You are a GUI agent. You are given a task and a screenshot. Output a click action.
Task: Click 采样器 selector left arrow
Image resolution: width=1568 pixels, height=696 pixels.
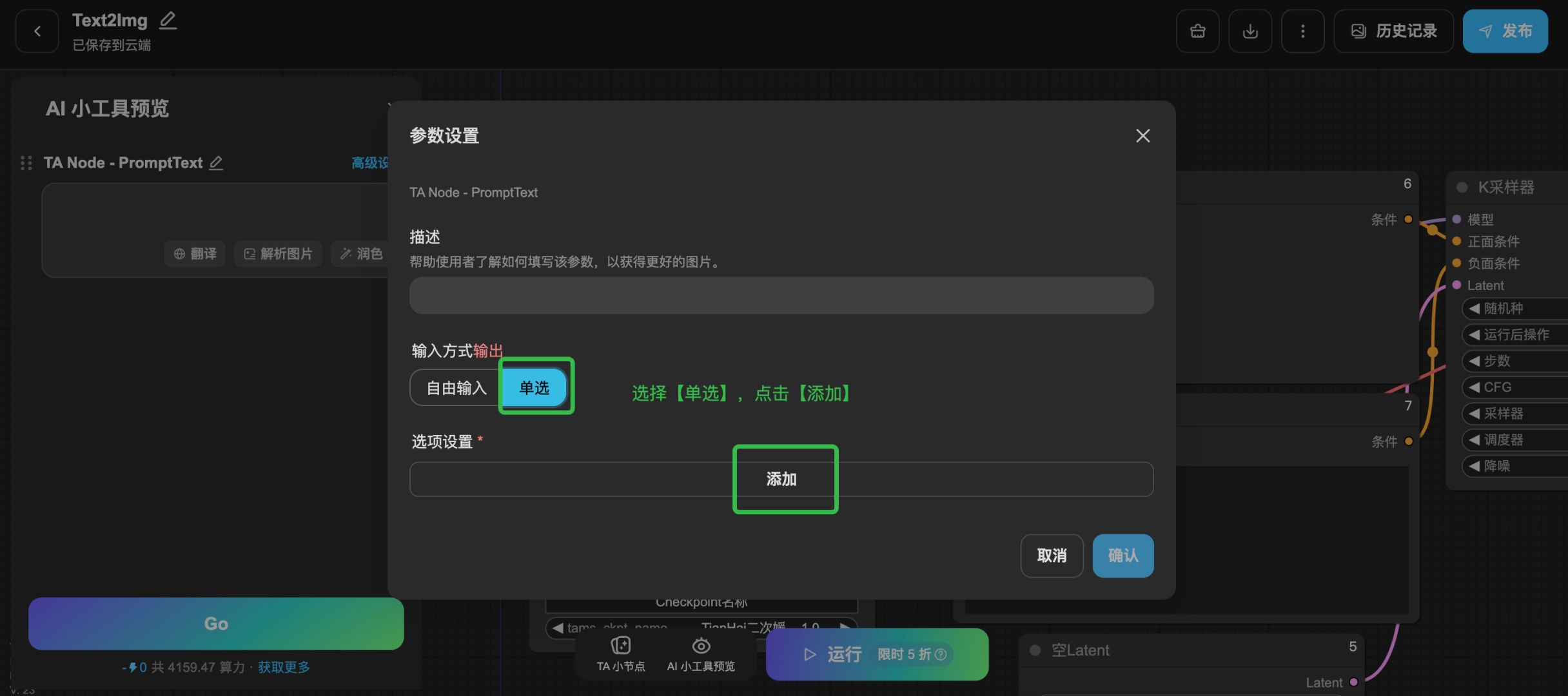[x=1474, y=414]
